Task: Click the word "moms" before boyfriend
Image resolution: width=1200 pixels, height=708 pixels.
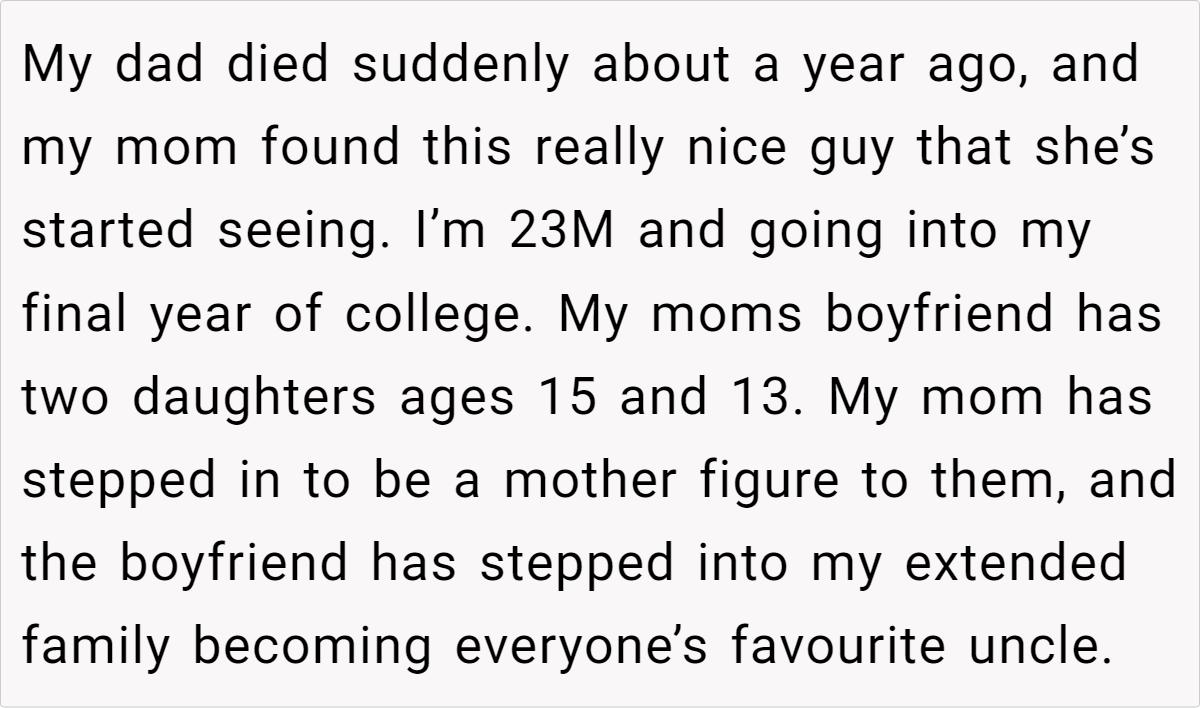Action: tap(730, 314)
